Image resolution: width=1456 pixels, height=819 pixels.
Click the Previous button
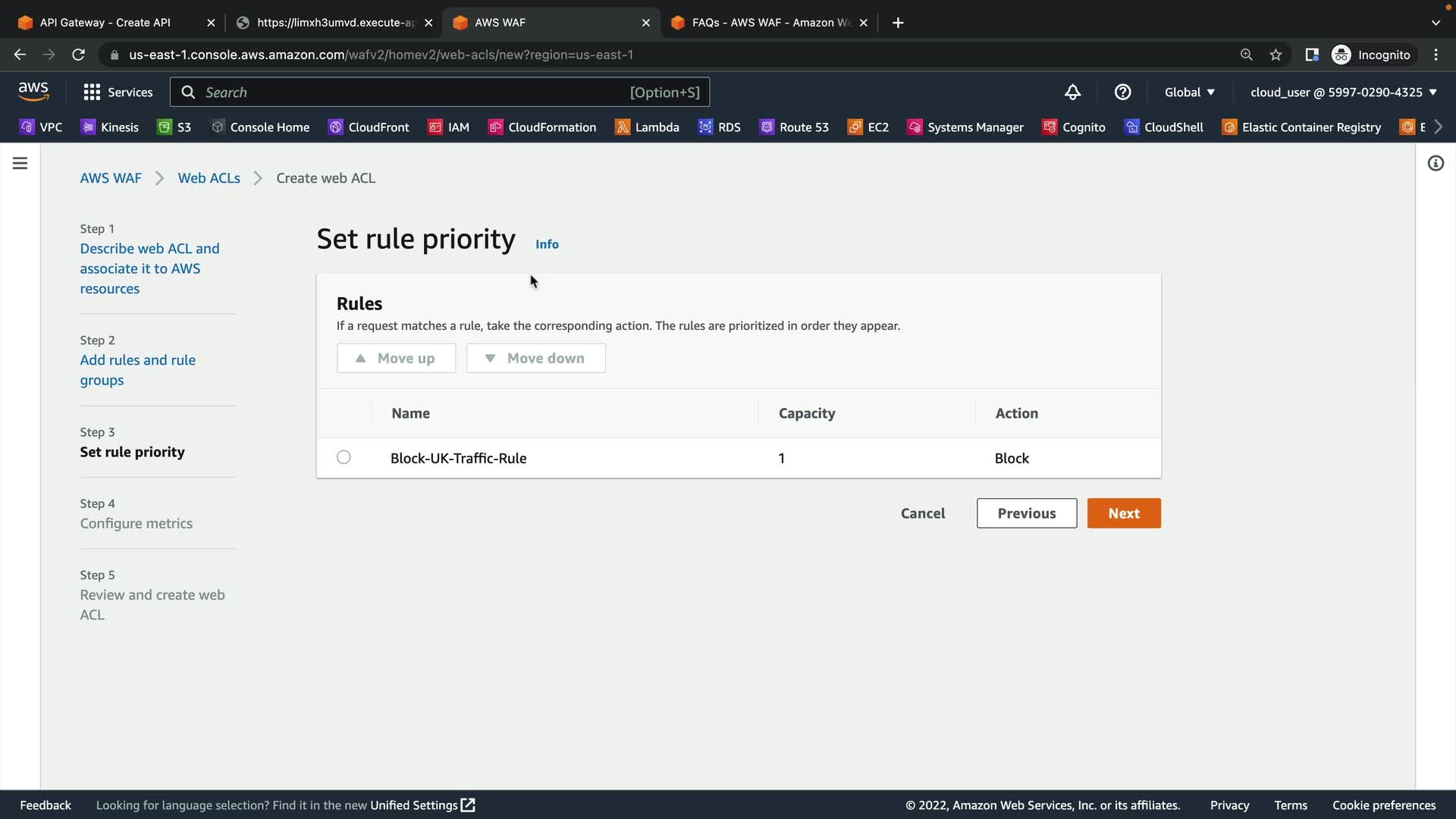point(1026,513)
